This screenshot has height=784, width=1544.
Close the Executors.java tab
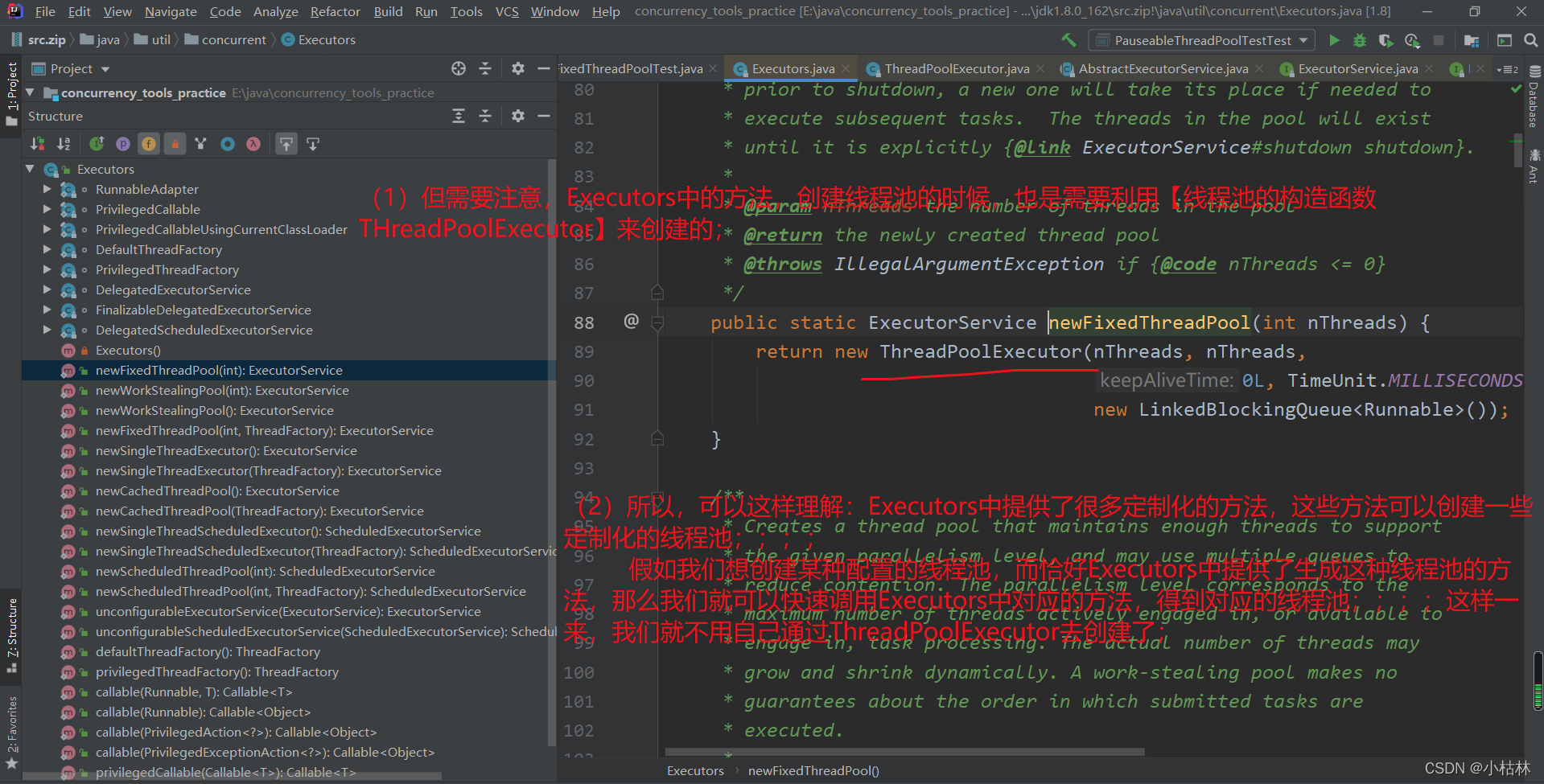coord(846,69)
